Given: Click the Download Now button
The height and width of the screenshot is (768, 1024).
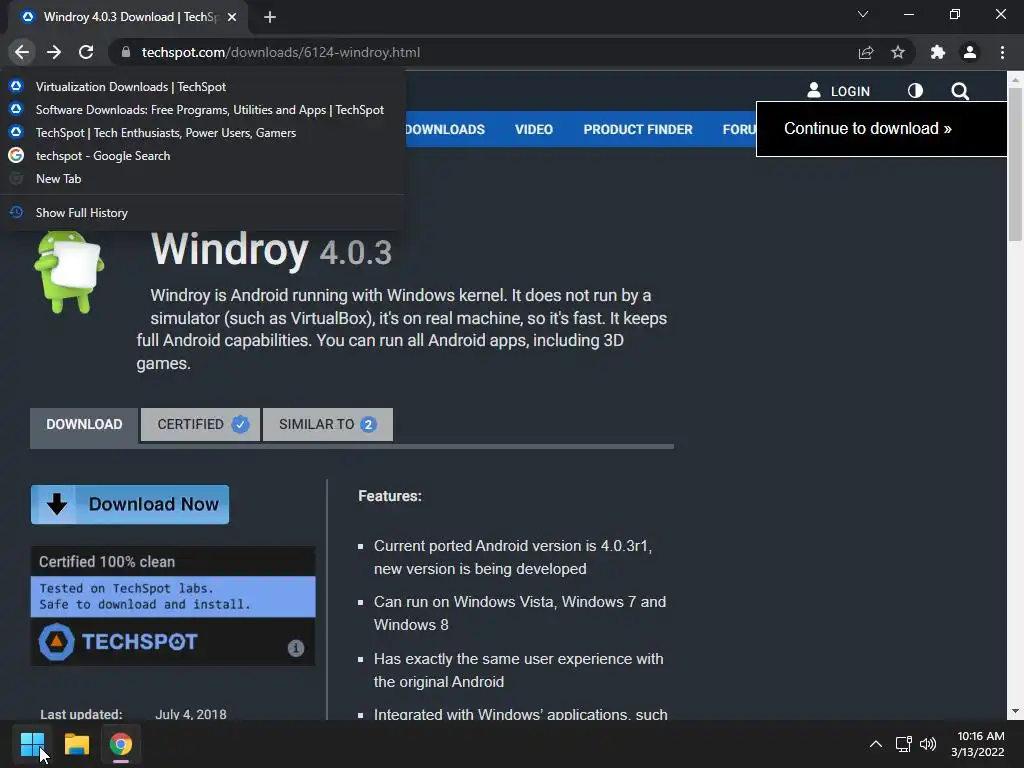Looking at the screenshot, I should pos(130,504).
